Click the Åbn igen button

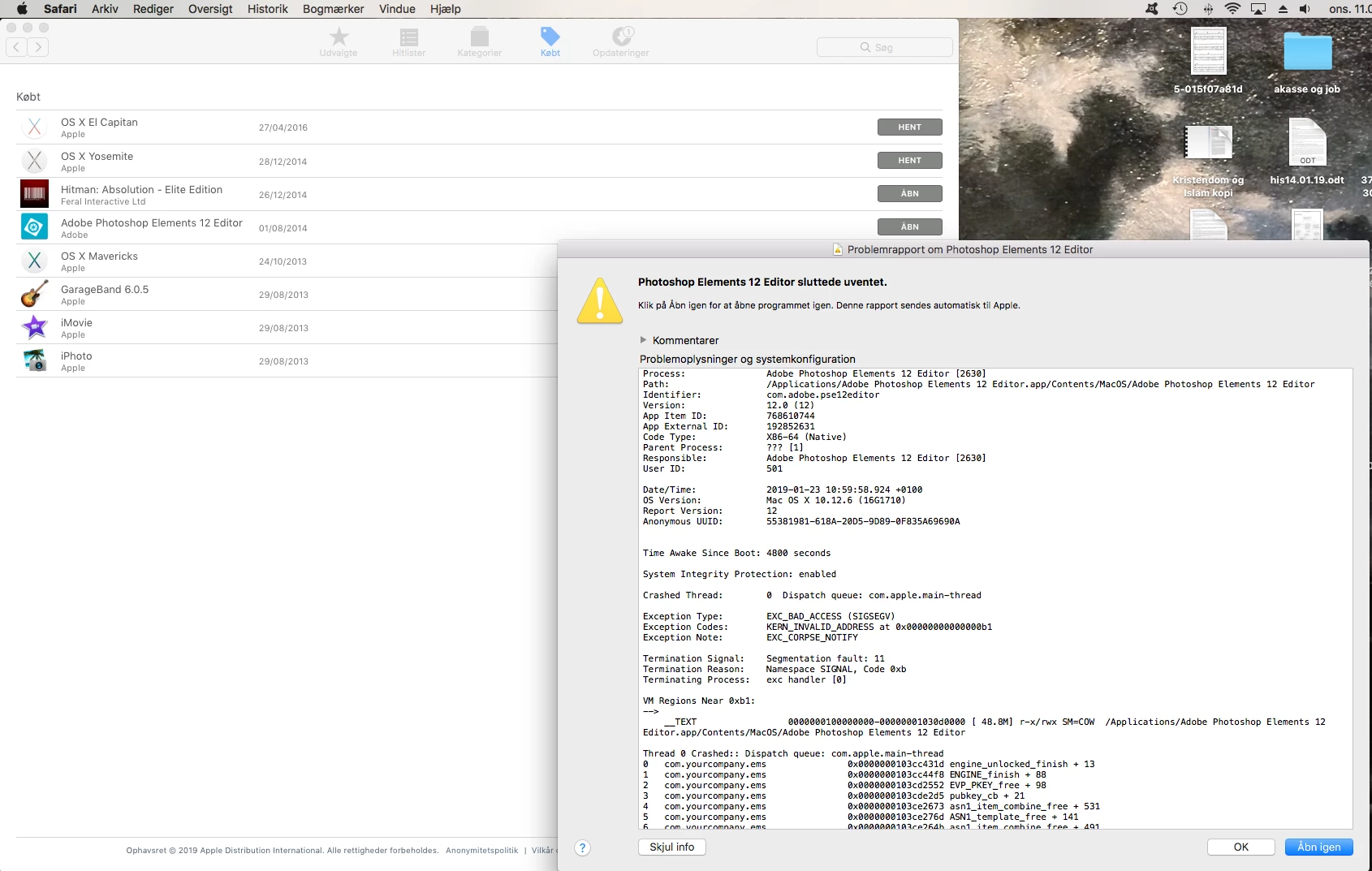click(1319, 847)
